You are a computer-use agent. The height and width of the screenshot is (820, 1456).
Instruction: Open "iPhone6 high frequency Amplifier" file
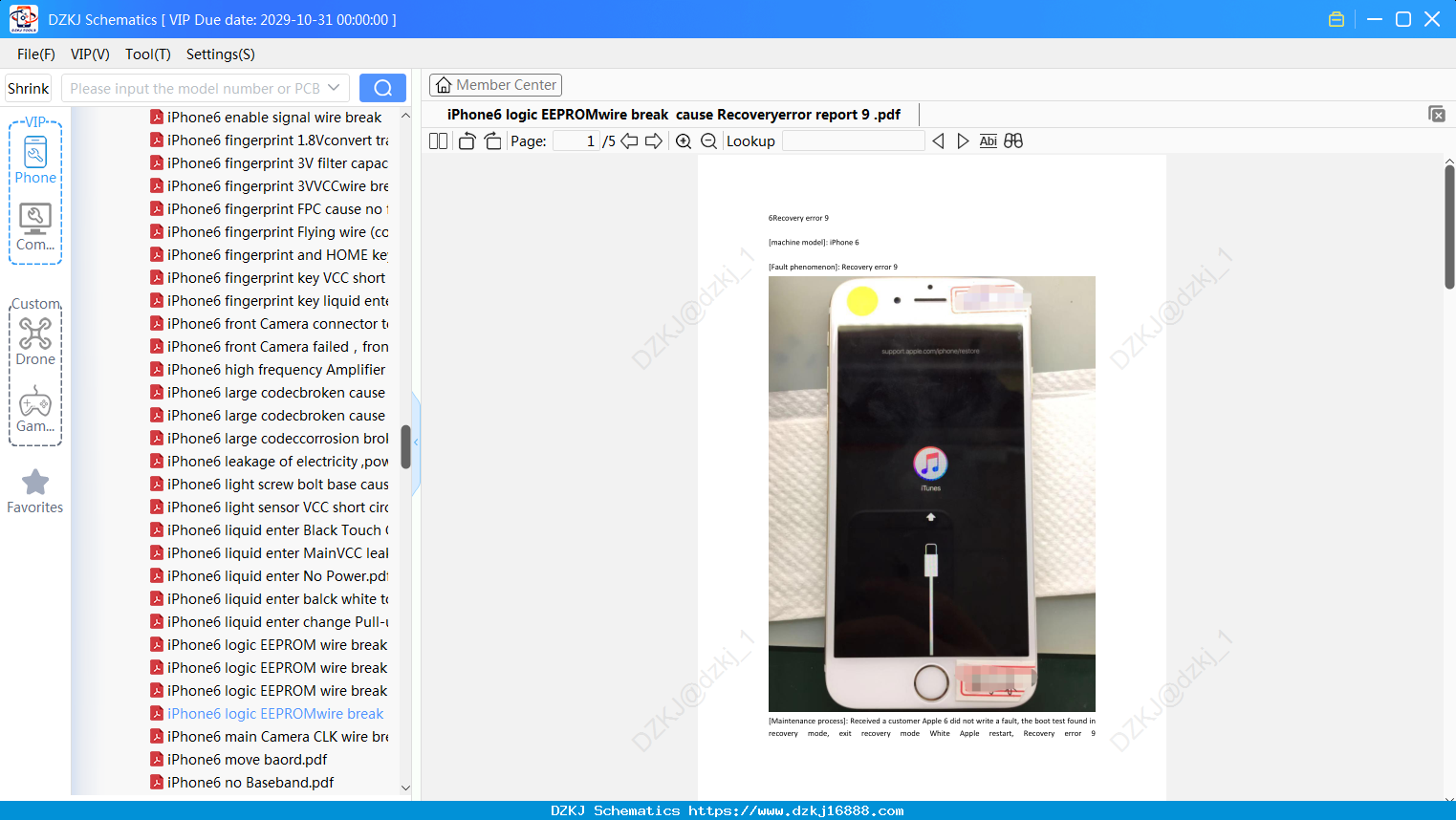click(268, 370)
